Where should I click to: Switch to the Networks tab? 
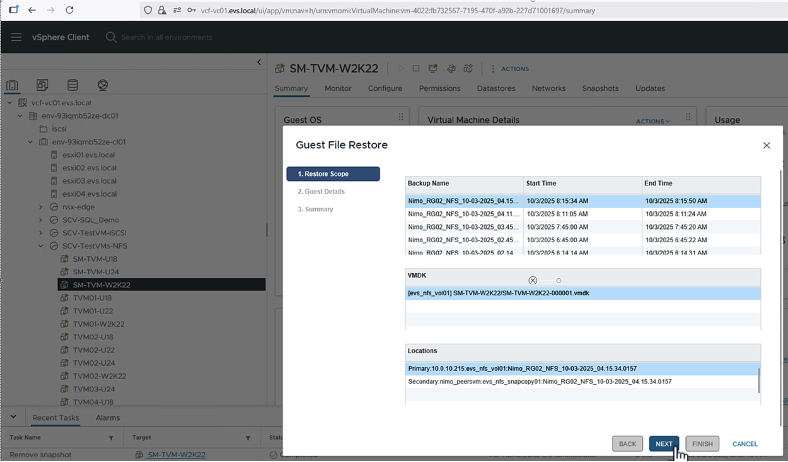click(x=549, y=88)
